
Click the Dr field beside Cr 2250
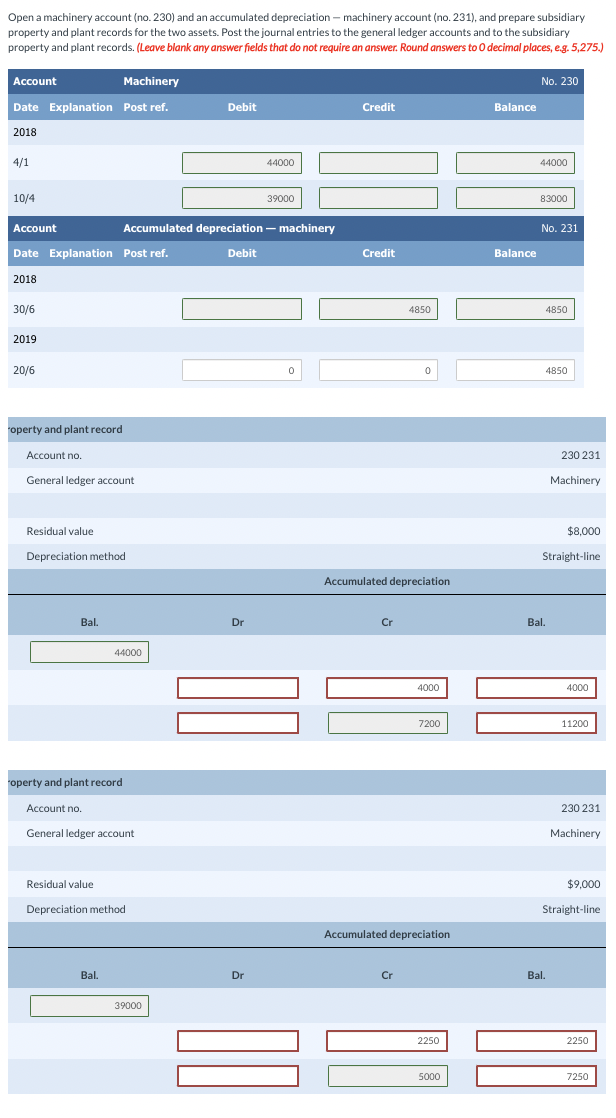point(238,1040)
